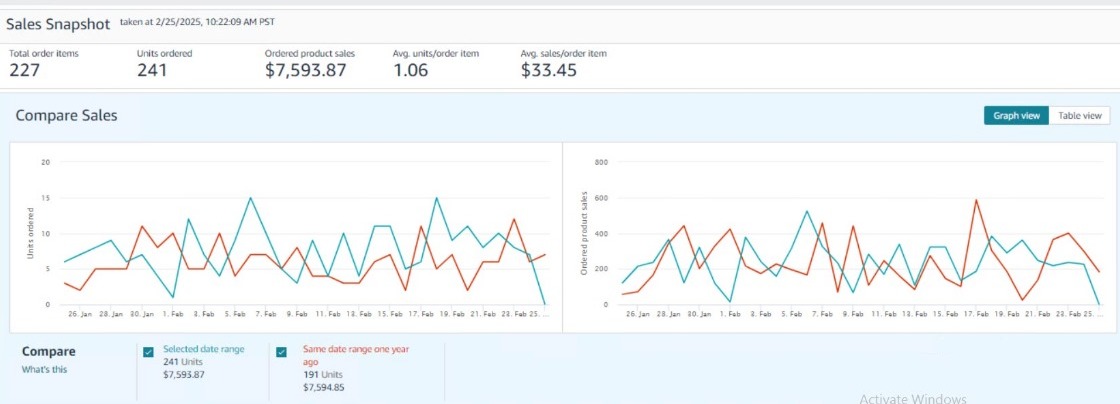
Task: Click Avg. sales/order item value $33.45
Action: [x=549, y=70]
